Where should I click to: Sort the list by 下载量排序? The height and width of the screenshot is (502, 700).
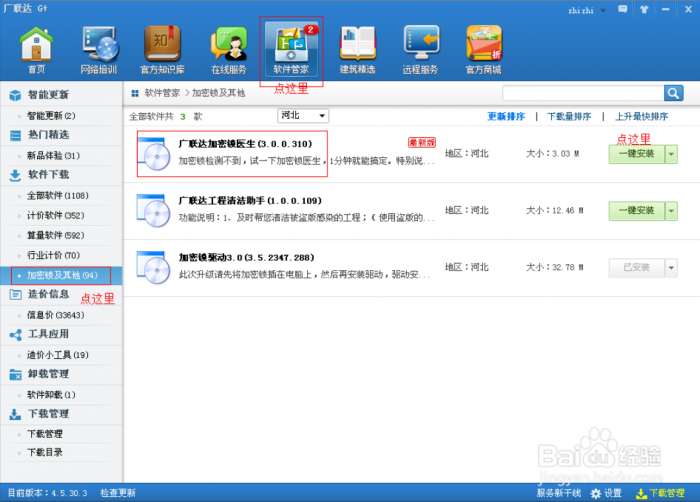click(x=569, y=116)
